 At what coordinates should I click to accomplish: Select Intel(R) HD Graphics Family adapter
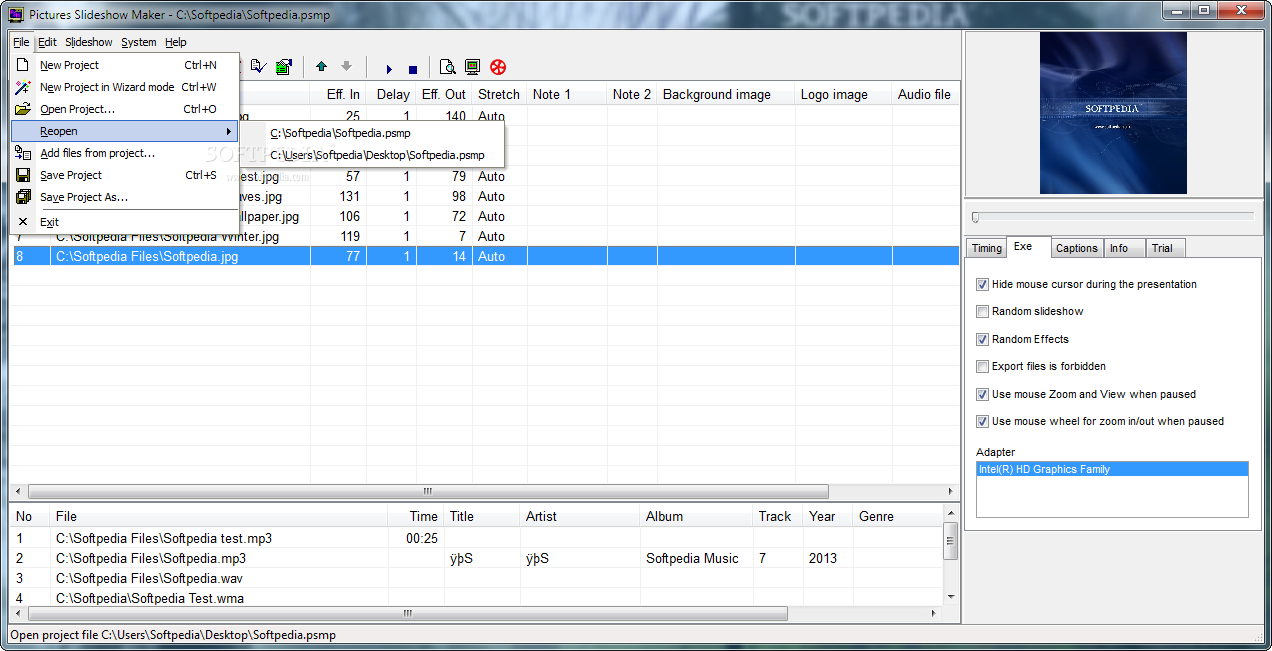click(1112, 469)
